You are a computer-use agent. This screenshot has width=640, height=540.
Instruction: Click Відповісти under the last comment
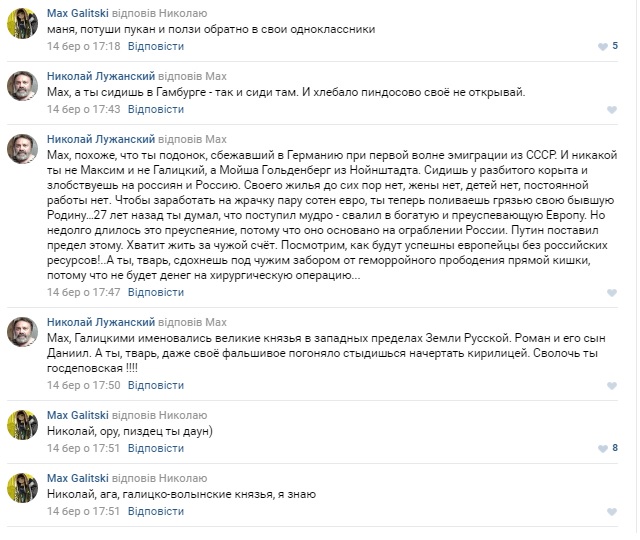(x=156, y=511)
